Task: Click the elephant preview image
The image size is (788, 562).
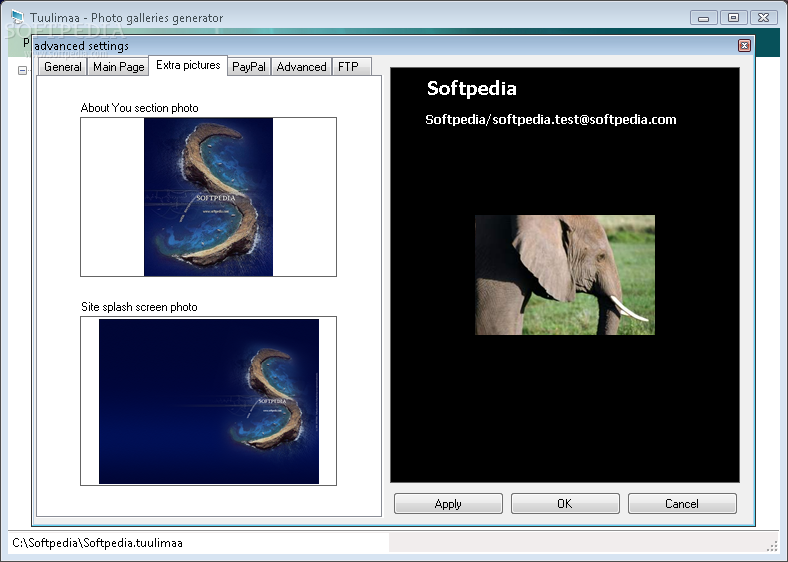Action: [x=565, y=275]
